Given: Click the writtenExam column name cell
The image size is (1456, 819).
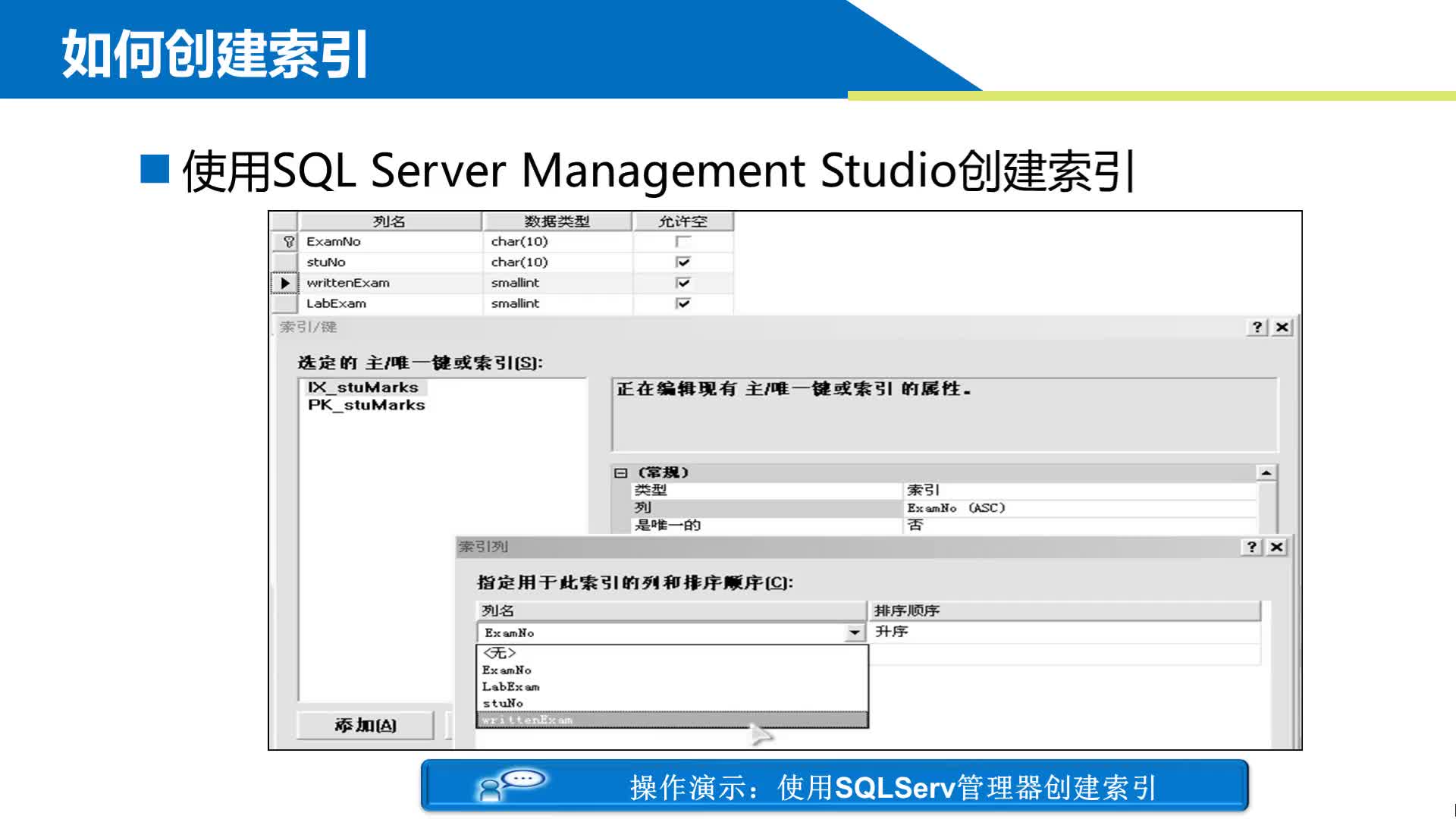Looking at the screenshot, I should tap(390, 283).
